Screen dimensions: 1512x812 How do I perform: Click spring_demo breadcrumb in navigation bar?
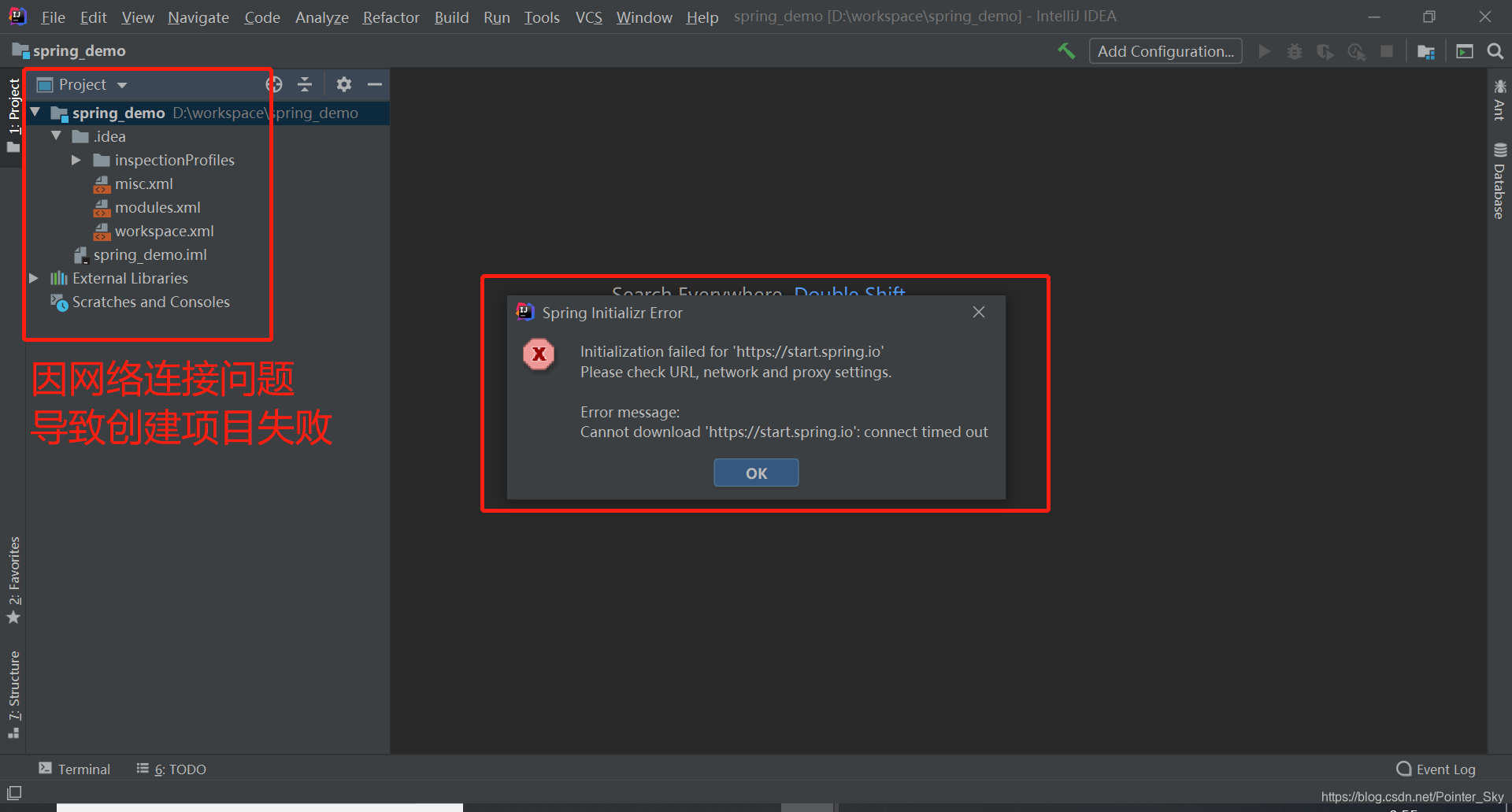pos(69,51)
